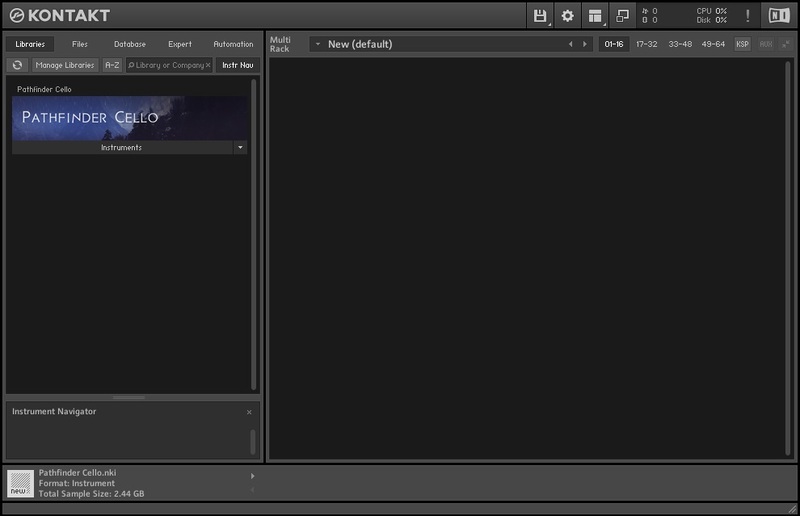Screen dimensions: 800x516
Task: Open Pathfinder Cello Instruments dropdown arrow
Action: tap(240, 148)
